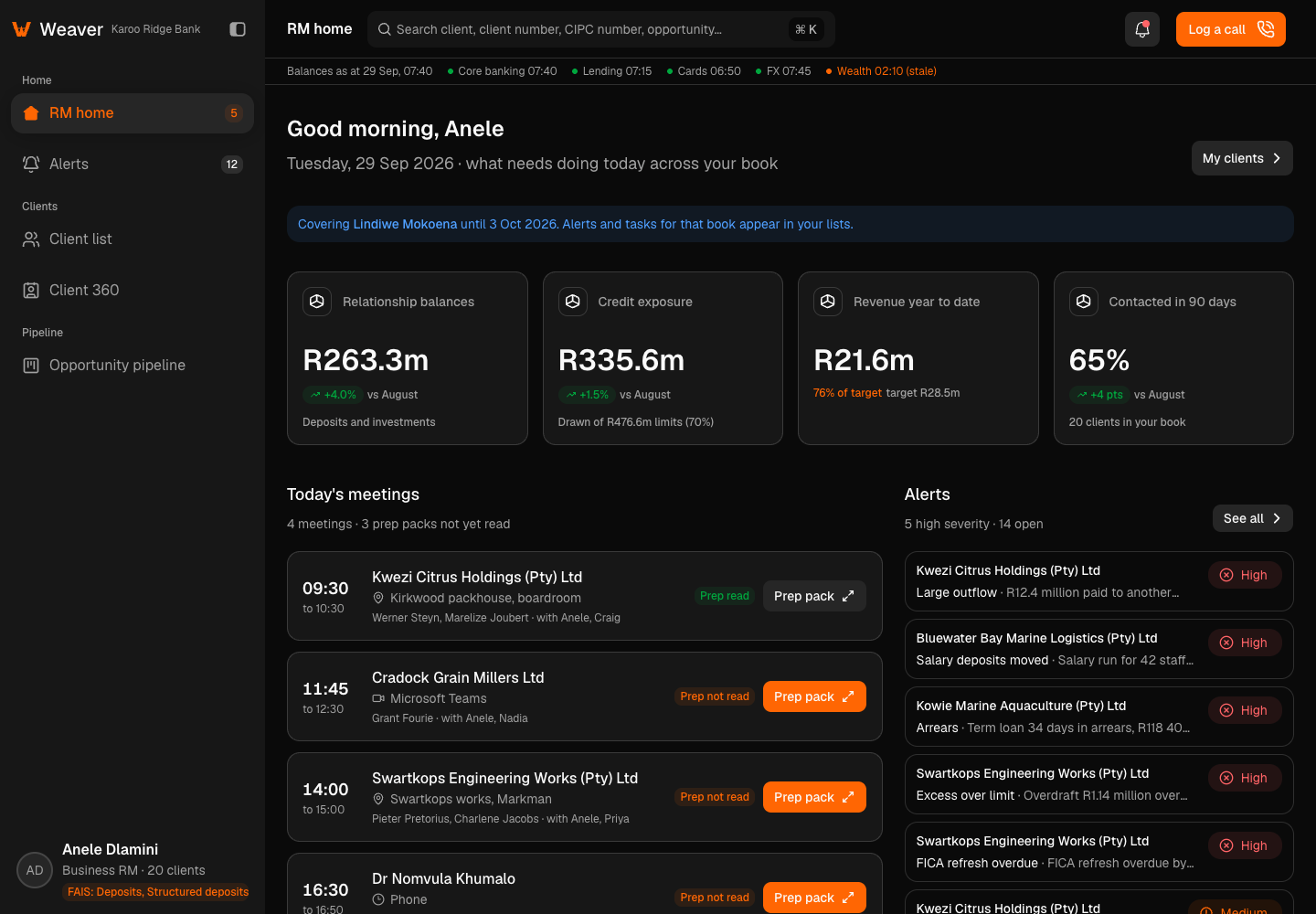This screenshot has height=914, width=1316.
Task: Open Alerts in the sidebar
Action: [x=133, y=165]
